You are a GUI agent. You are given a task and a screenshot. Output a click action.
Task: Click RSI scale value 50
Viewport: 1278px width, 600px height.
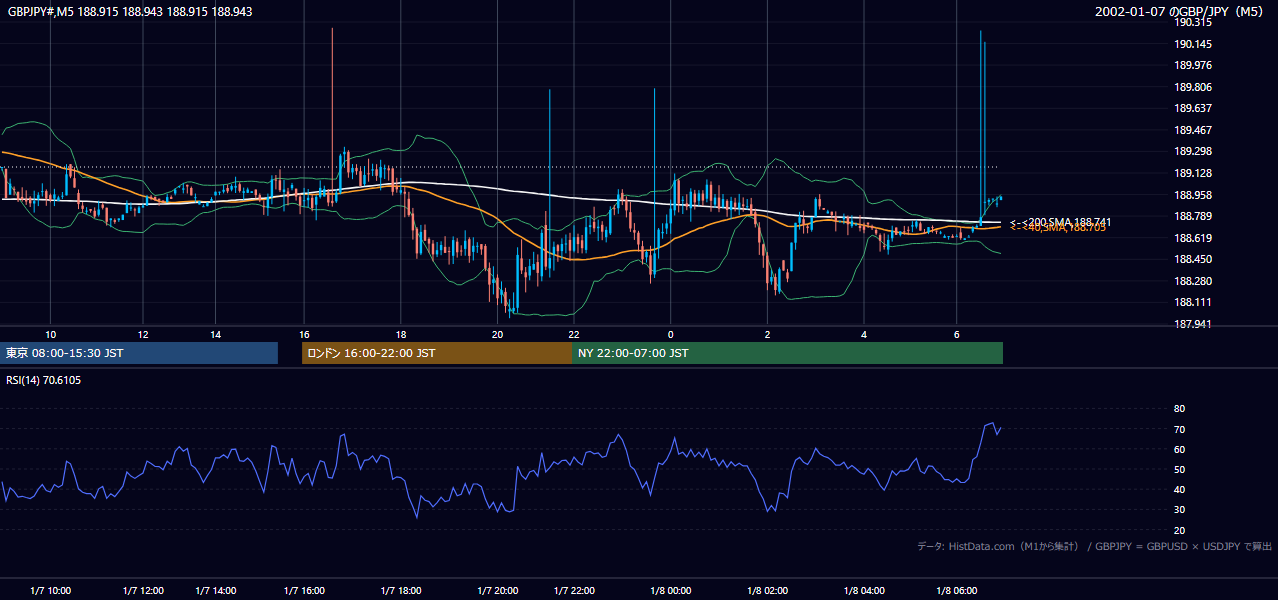click(x=1179, y=469)
